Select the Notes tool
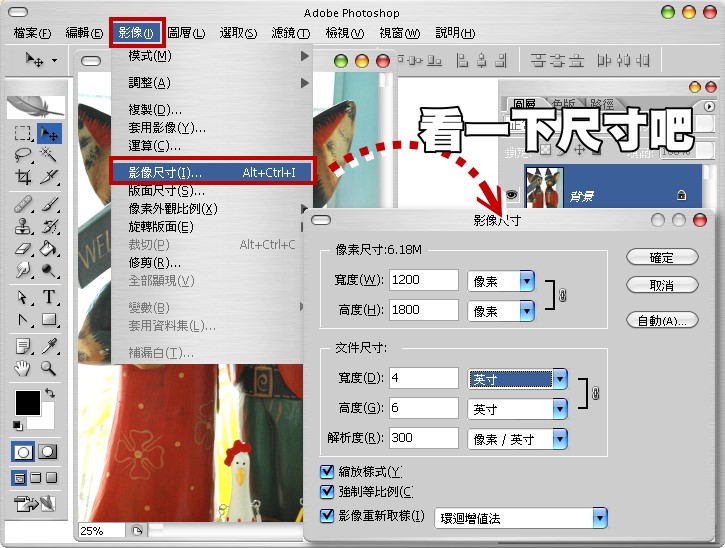The height and width of the screenshot is (548, 725). [x=22, y=346]
